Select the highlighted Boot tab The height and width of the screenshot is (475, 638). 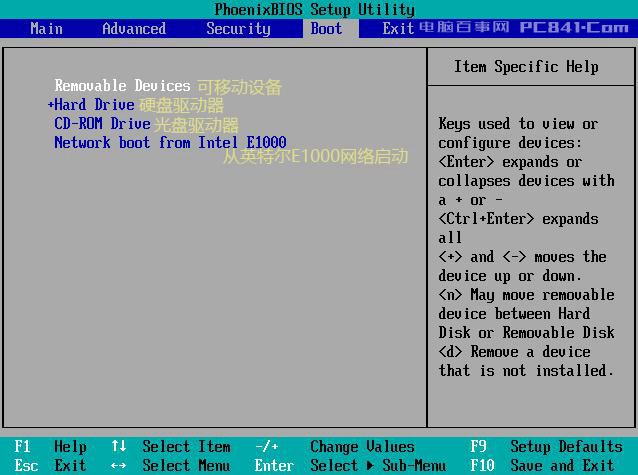(326, 28)
